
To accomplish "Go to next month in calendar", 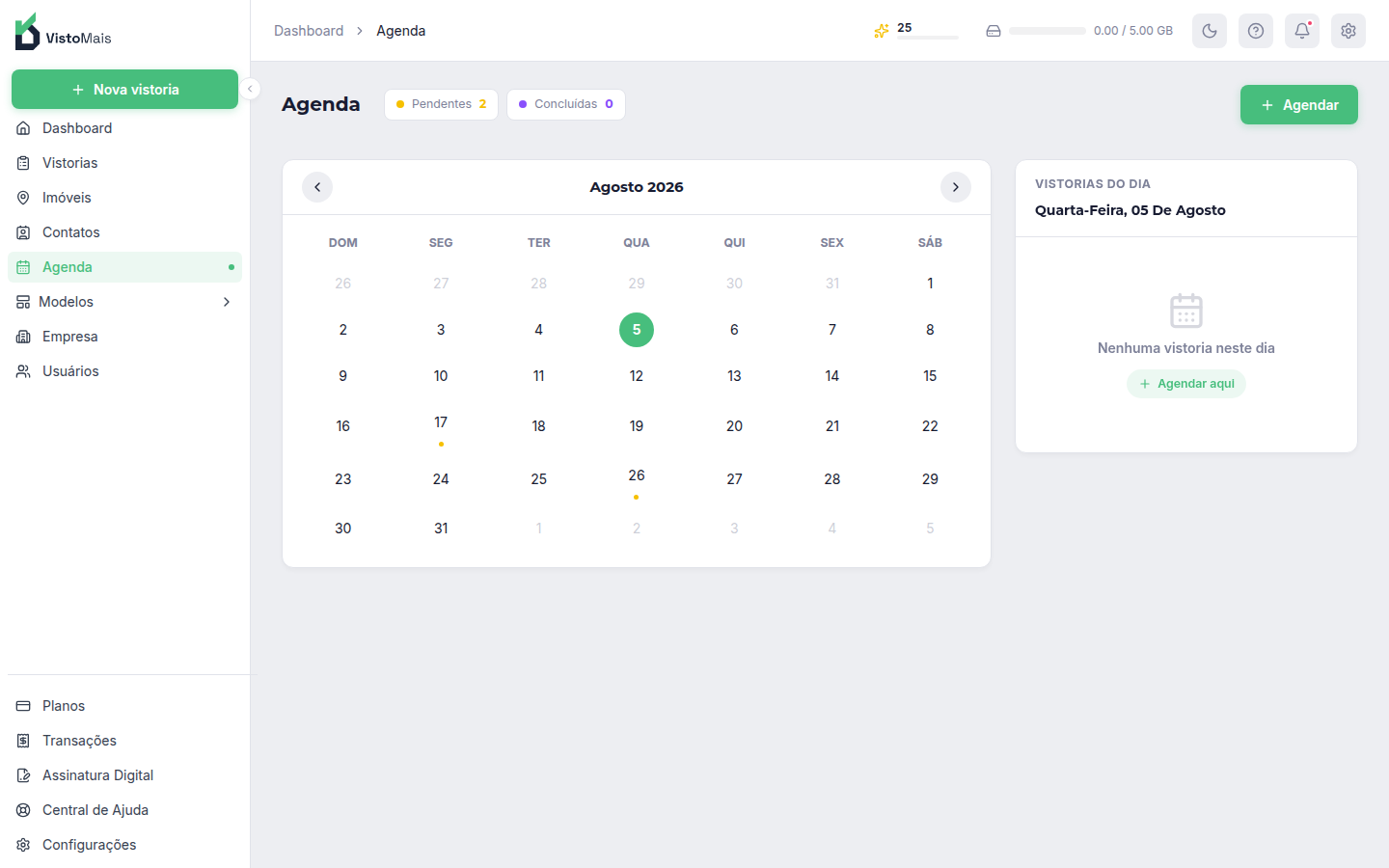I will point(956,187).
